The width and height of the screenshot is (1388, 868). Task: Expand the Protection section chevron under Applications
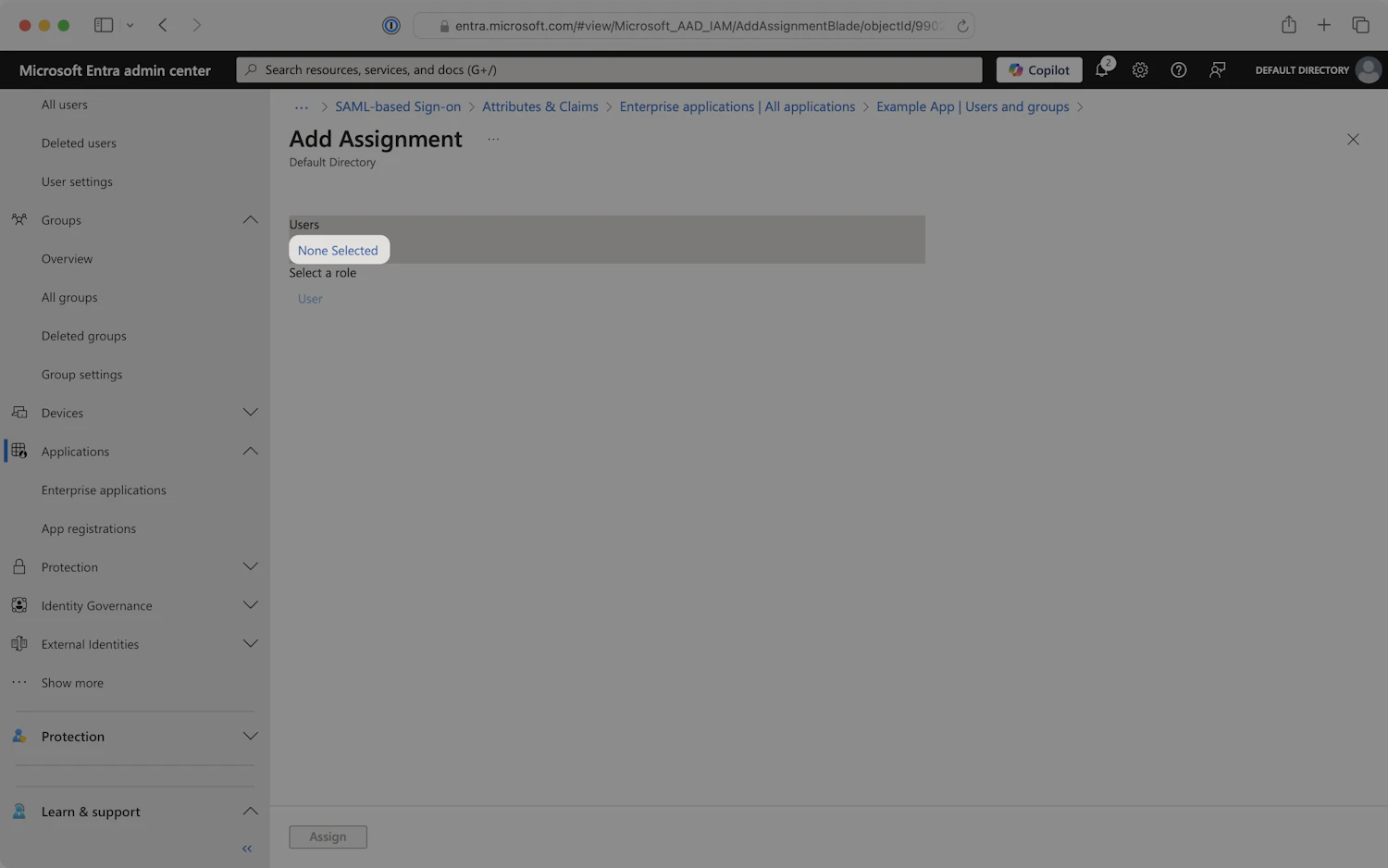250,566
